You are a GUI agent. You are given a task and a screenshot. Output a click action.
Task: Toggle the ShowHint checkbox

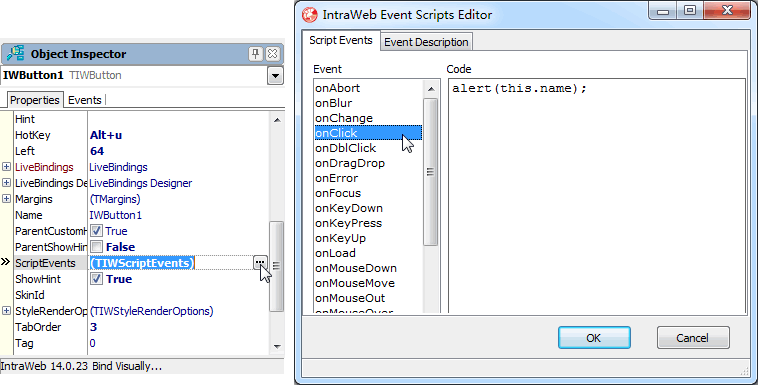tap(96, 279)
